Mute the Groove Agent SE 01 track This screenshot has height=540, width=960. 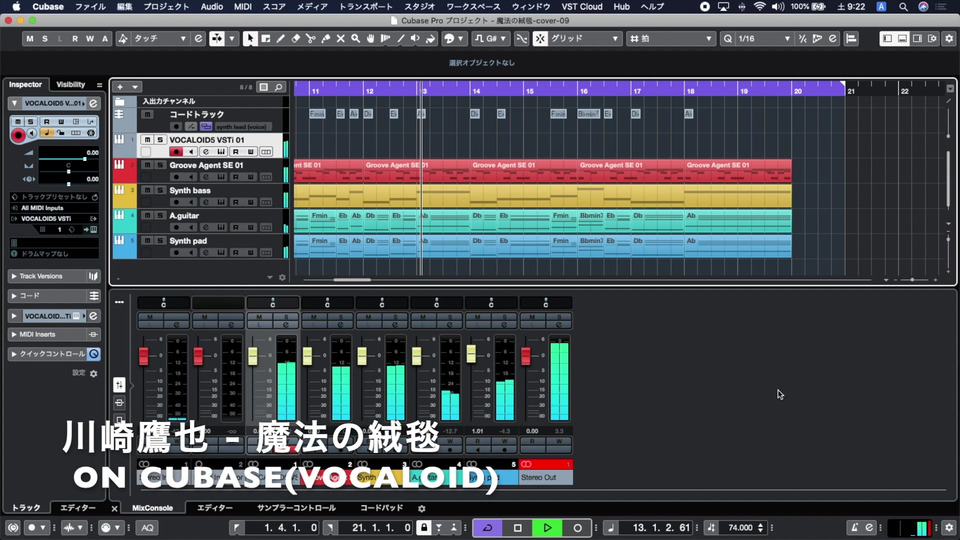(148, 165)
